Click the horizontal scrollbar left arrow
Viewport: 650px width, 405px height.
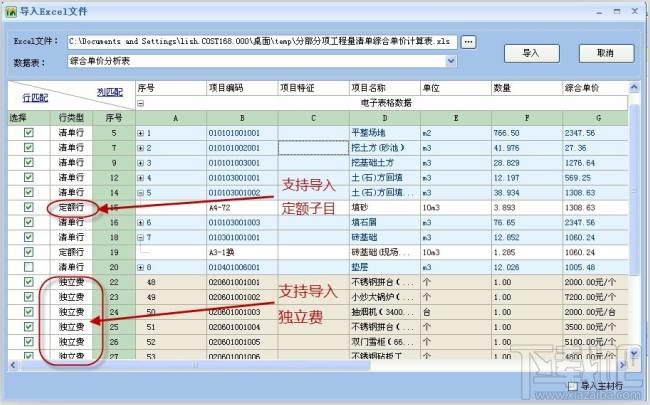(13, 365)
